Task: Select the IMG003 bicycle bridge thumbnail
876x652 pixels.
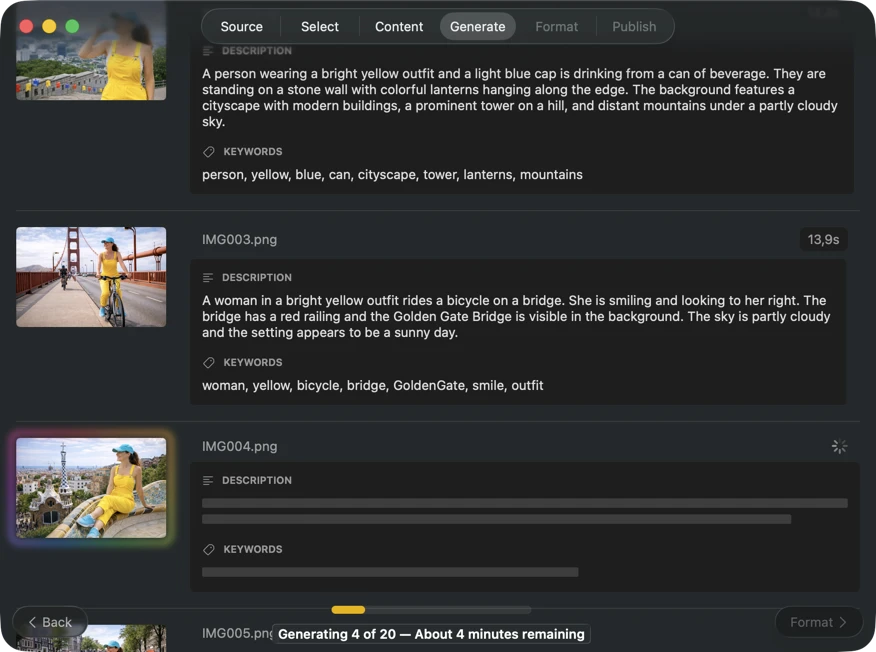Action: pos(91,277)
